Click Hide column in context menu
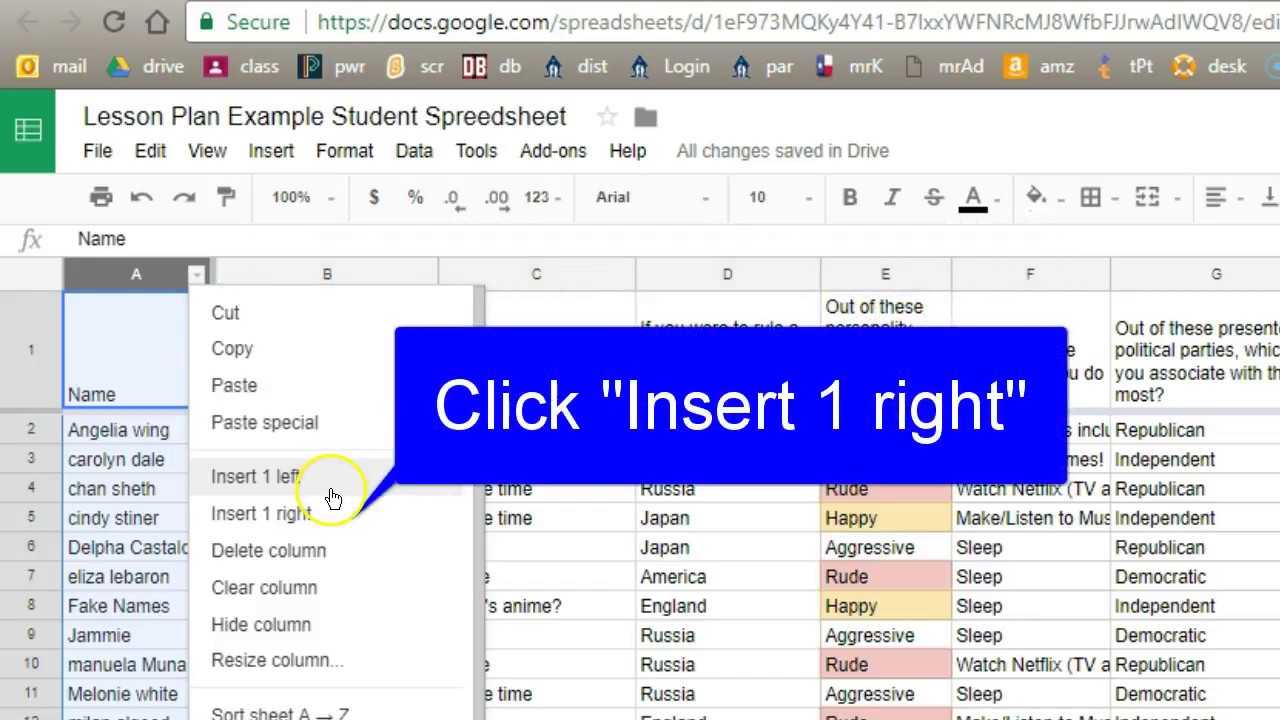The image size is (1280, 720). (261, 625)
